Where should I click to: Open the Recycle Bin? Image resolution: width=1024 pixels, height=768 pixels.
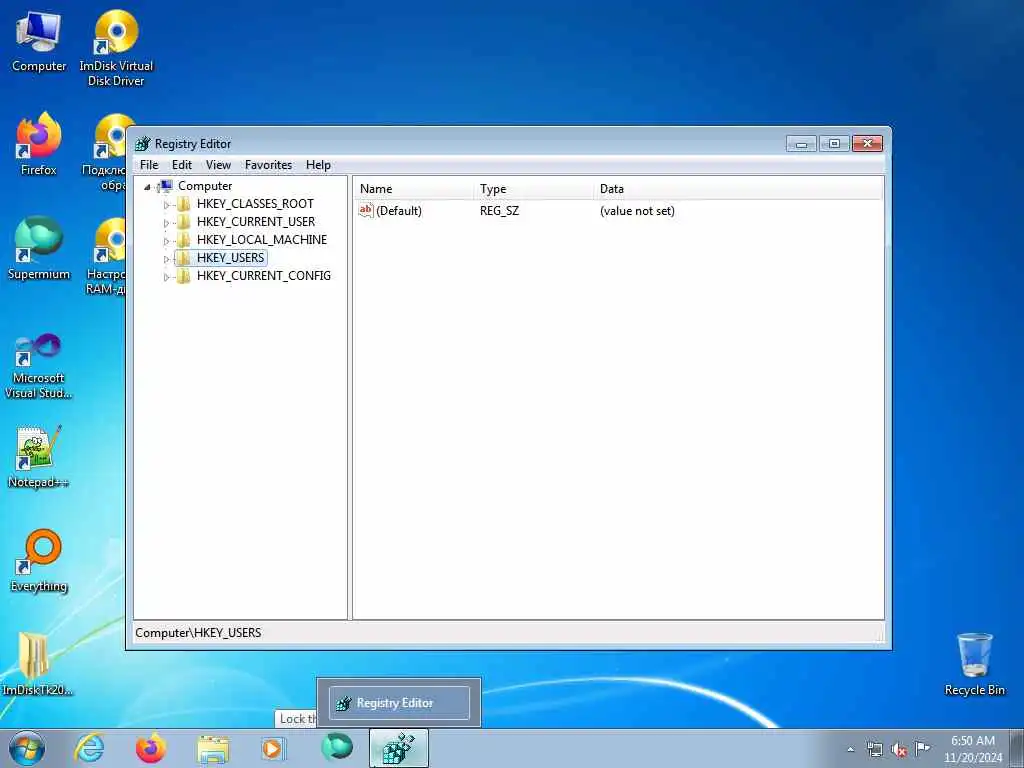click(x=974, y=664)
